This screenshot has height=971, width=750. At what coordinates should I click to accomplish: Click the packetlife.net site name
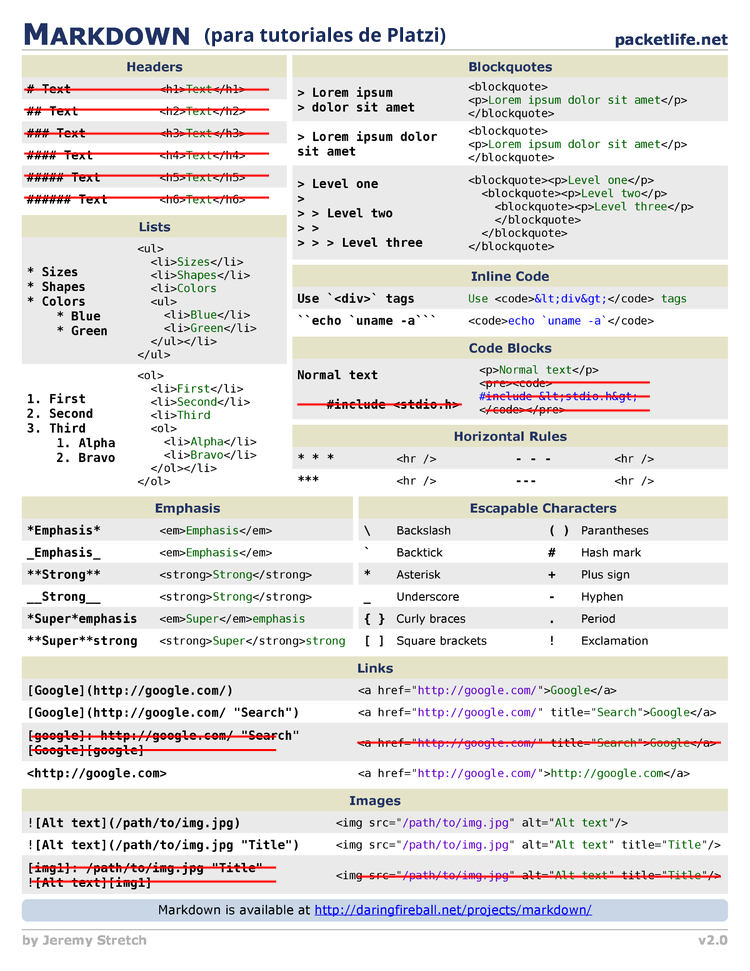(671, 40)
